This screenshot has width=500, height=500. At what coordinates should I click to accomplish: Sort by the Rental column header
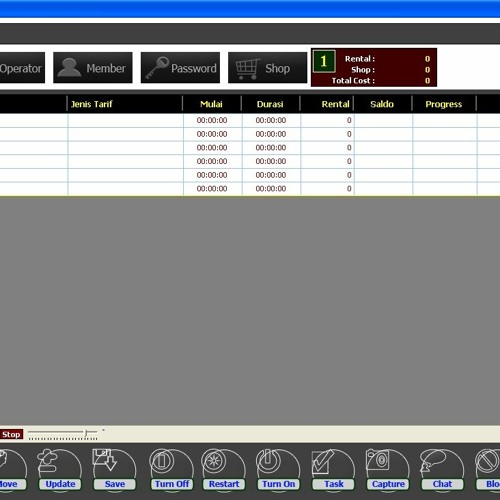point(327,104)
